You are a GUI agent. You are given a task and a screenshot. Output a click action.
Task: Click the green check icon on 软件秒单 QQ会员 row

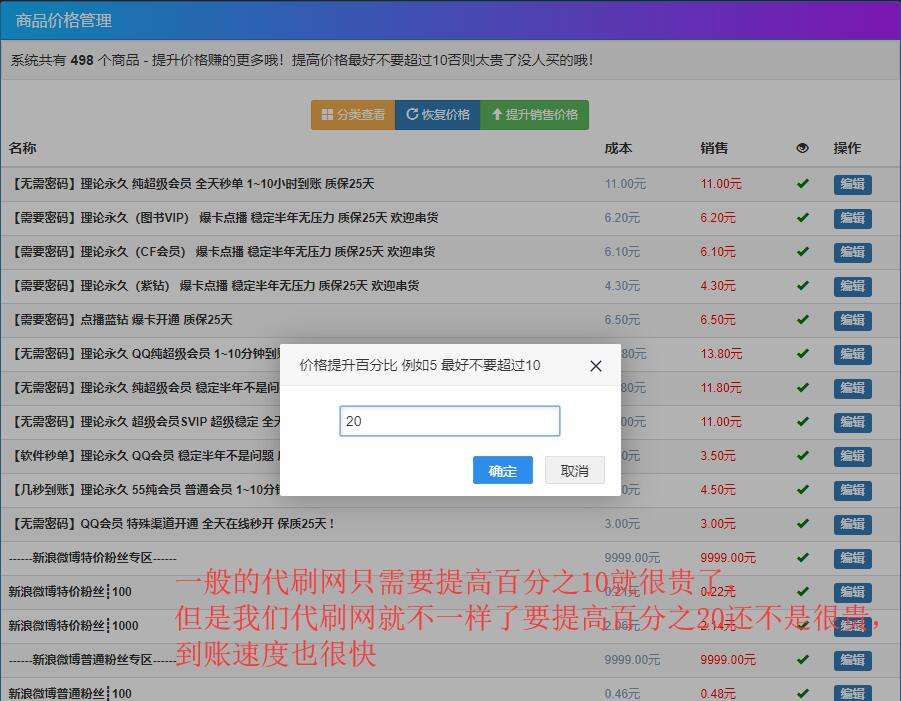[803, 456]
